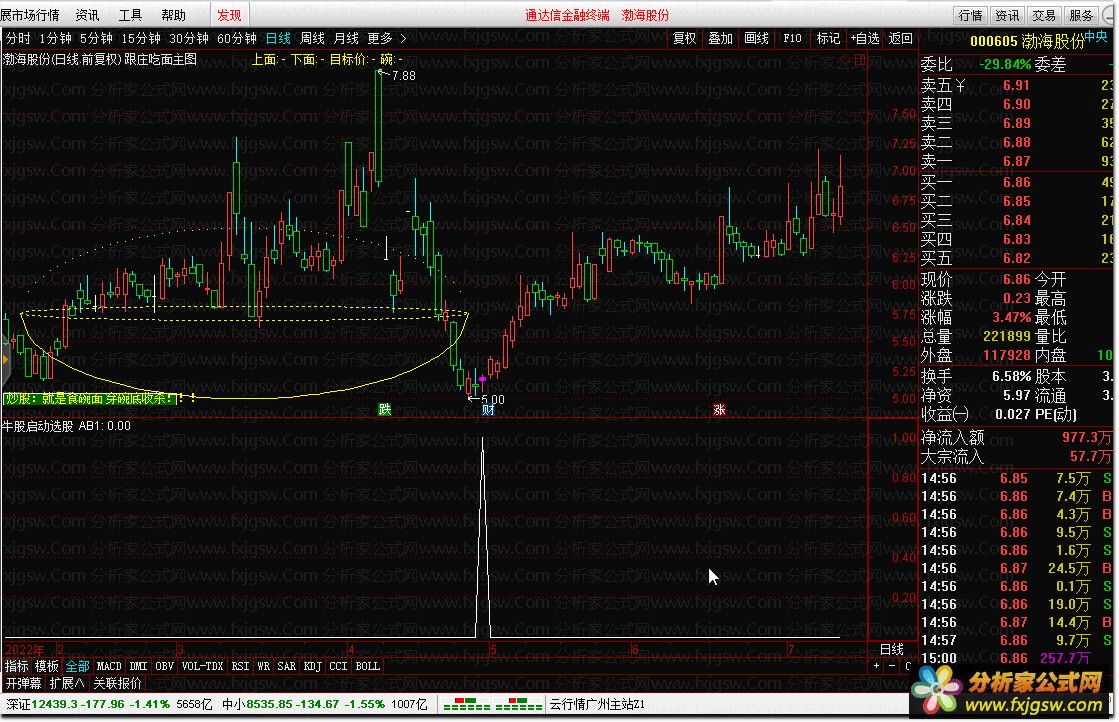Click the minus zoom button at chart bottom
The width and height of the screenshot is (1119, 722).
(x=892, y=666)
